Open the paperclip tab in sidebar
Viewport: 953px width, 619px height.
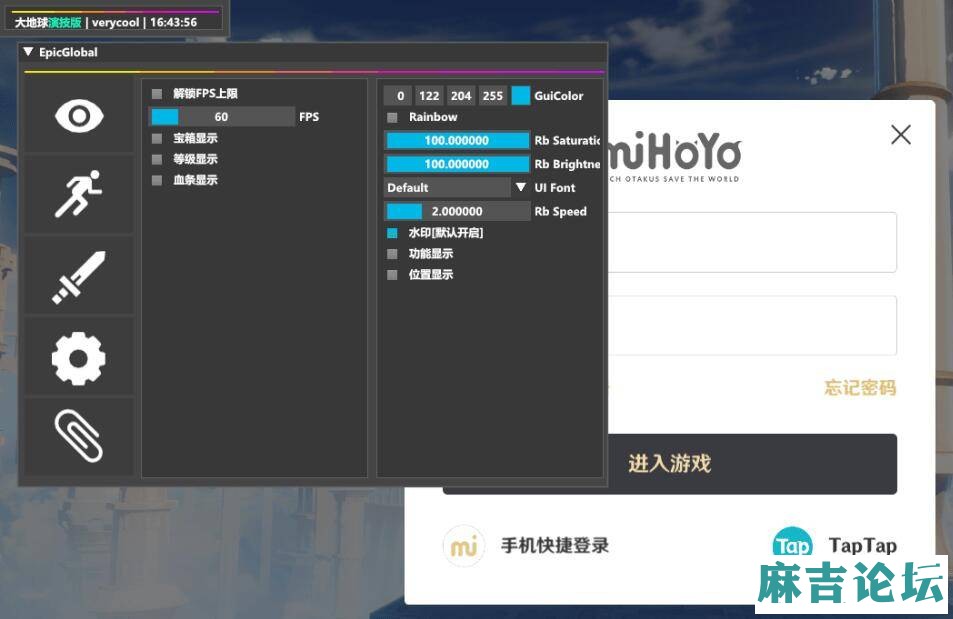coord(79,436)
